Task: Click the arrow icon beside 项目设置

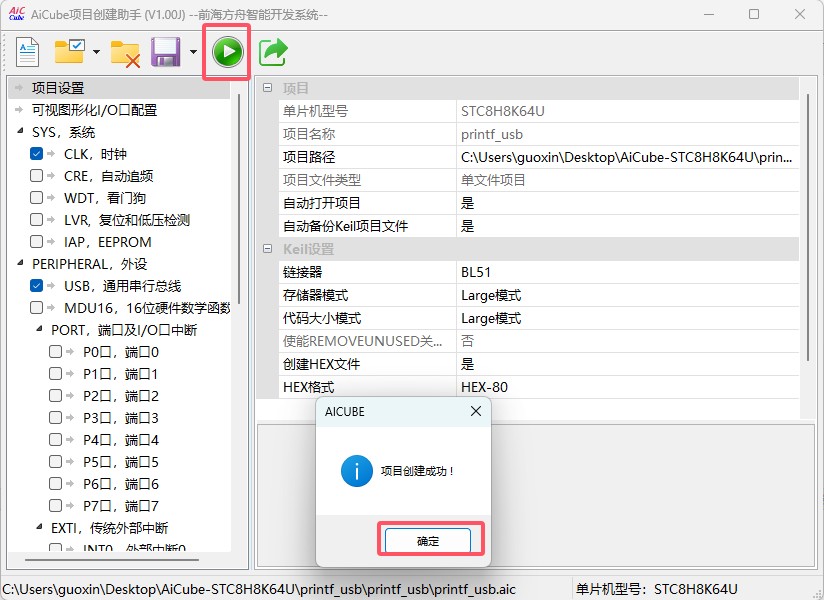Action: (19, 88)
